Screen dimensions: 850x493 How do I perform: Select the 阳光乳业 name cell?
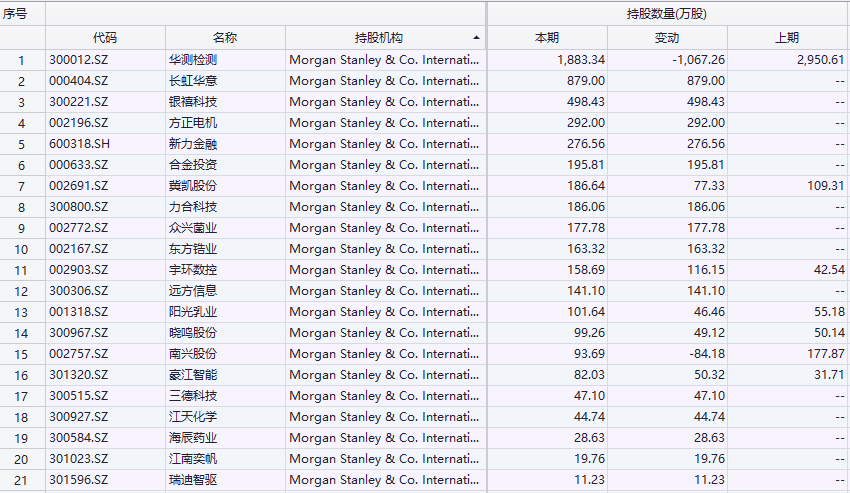click(193, 312)
